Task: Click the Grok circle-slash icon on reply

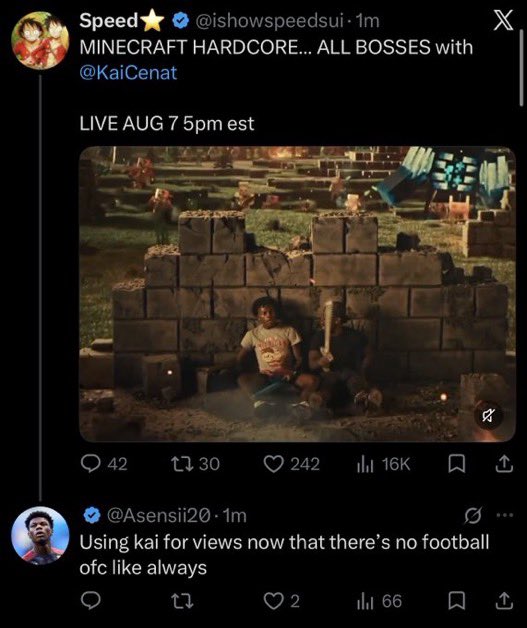Action: (473, 515)
